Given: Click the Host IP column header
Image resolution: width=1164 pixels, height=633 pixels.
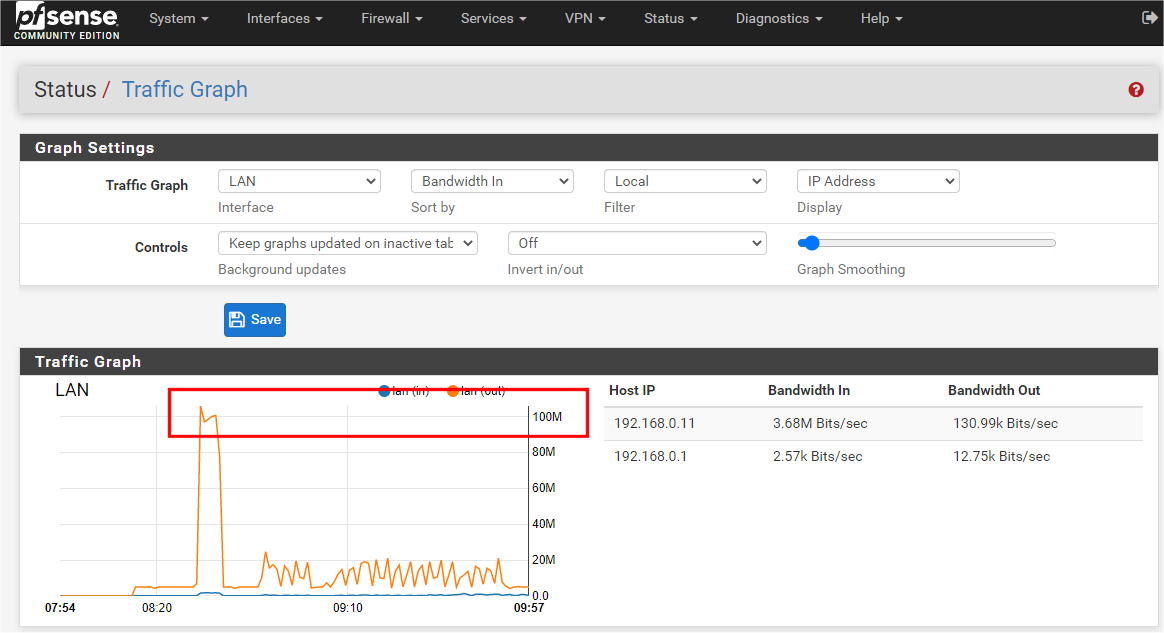Looking at the screenshot, I should [x=632, y=390].
